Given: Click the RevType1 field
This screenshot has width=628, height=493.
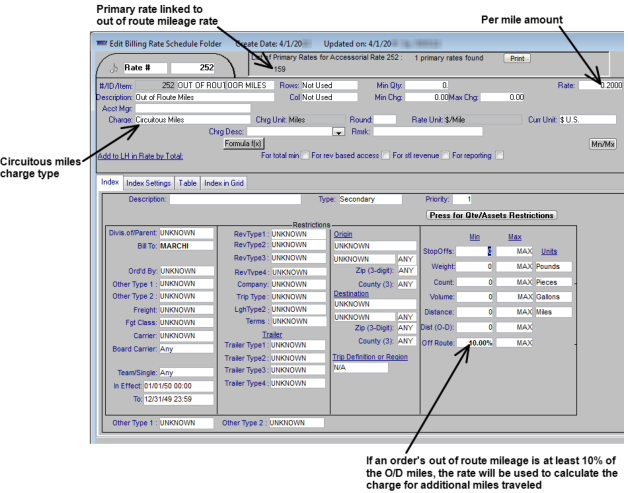Looking at the screenshot, I should [x=298, y=234].
